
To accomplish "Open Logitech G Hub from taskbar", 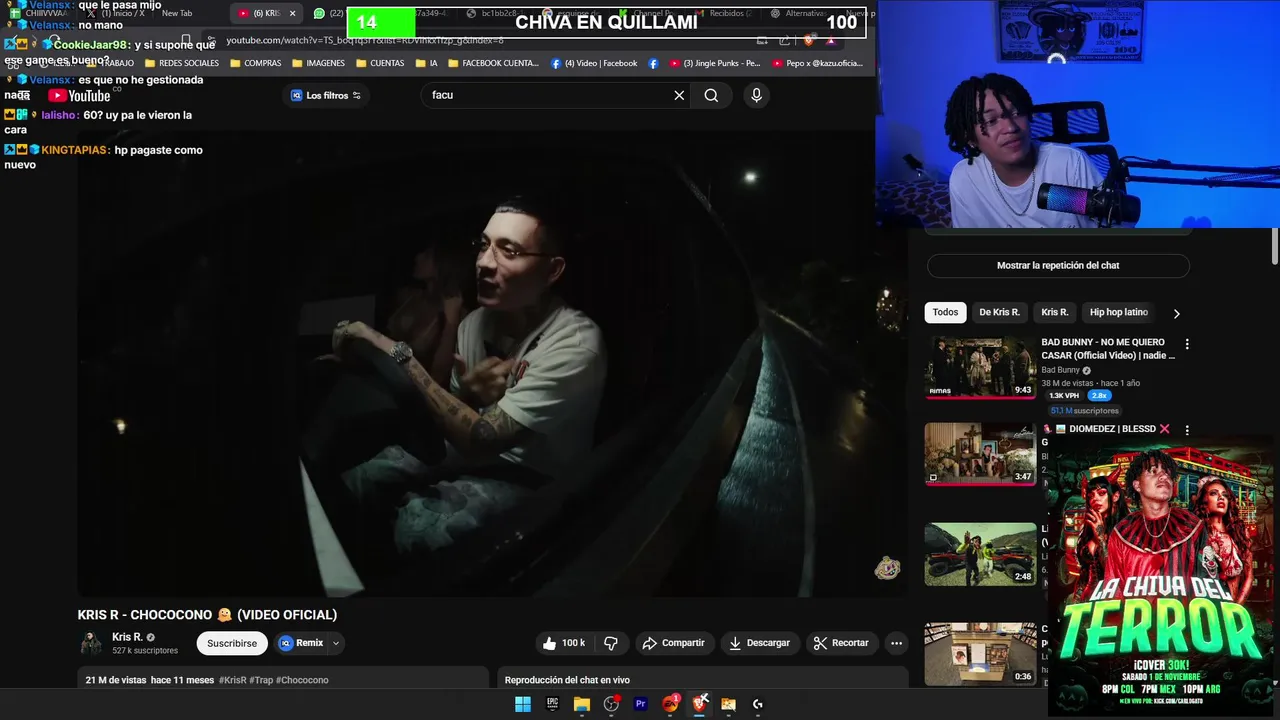I will (758, 704).
